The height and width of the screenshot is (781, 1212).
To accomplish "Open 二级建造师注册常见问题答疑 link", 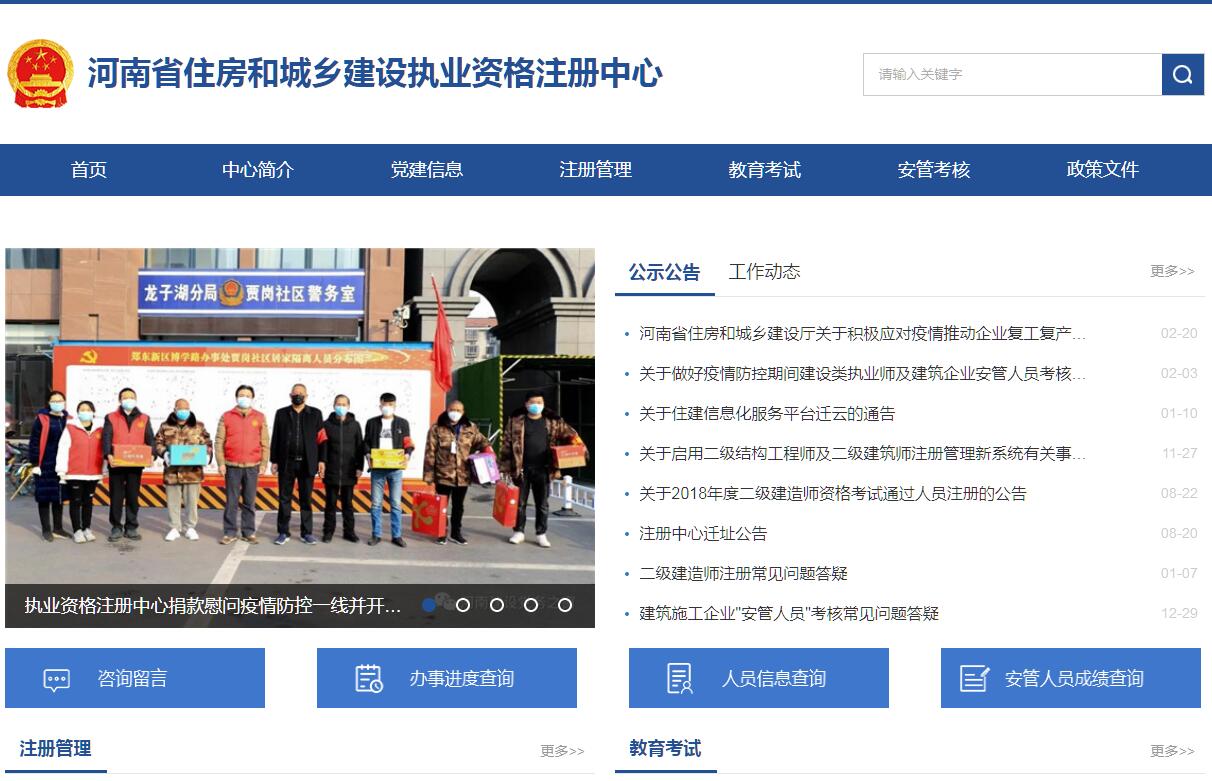I will (x=743, y=574).
